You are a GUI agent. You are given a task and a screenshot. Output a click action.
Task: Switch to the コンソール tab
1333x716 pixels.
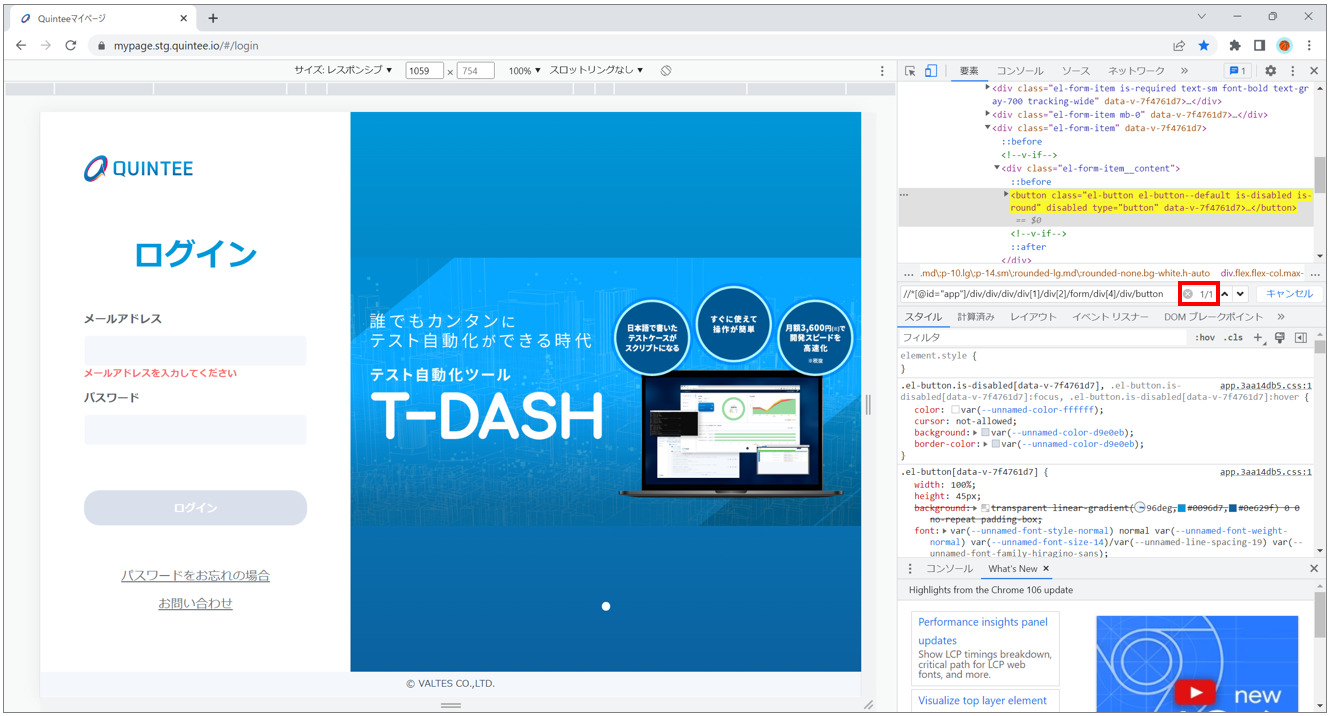1019,71
